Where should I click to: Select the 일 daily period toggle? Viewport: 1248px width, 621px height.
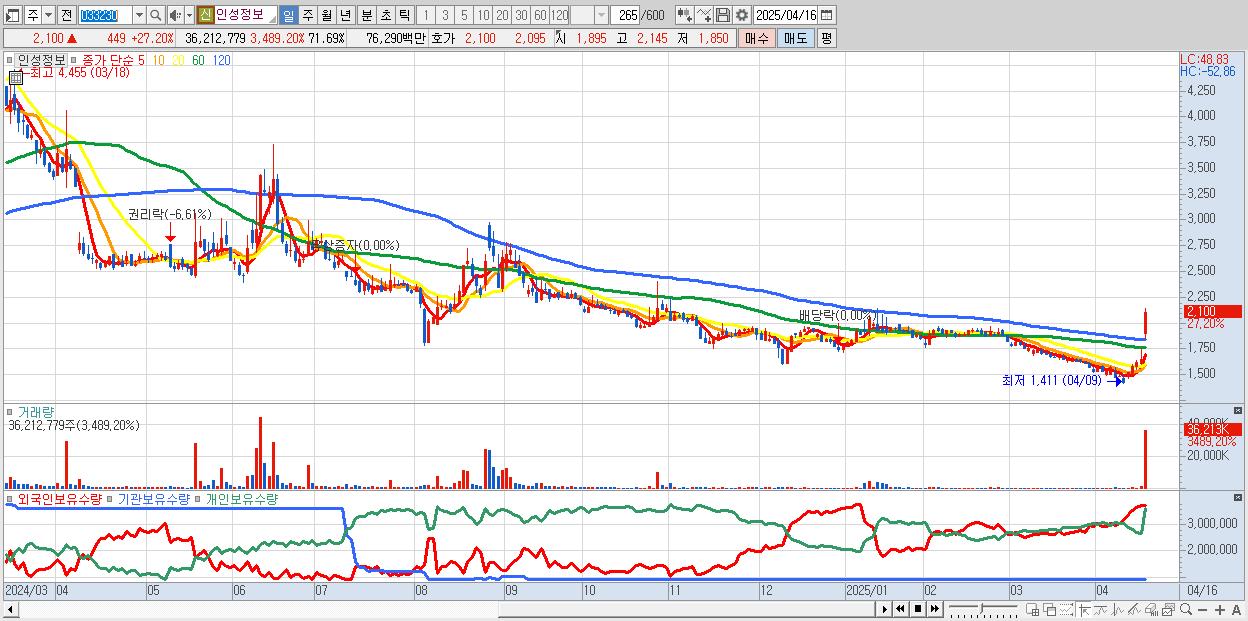point(288,15)
